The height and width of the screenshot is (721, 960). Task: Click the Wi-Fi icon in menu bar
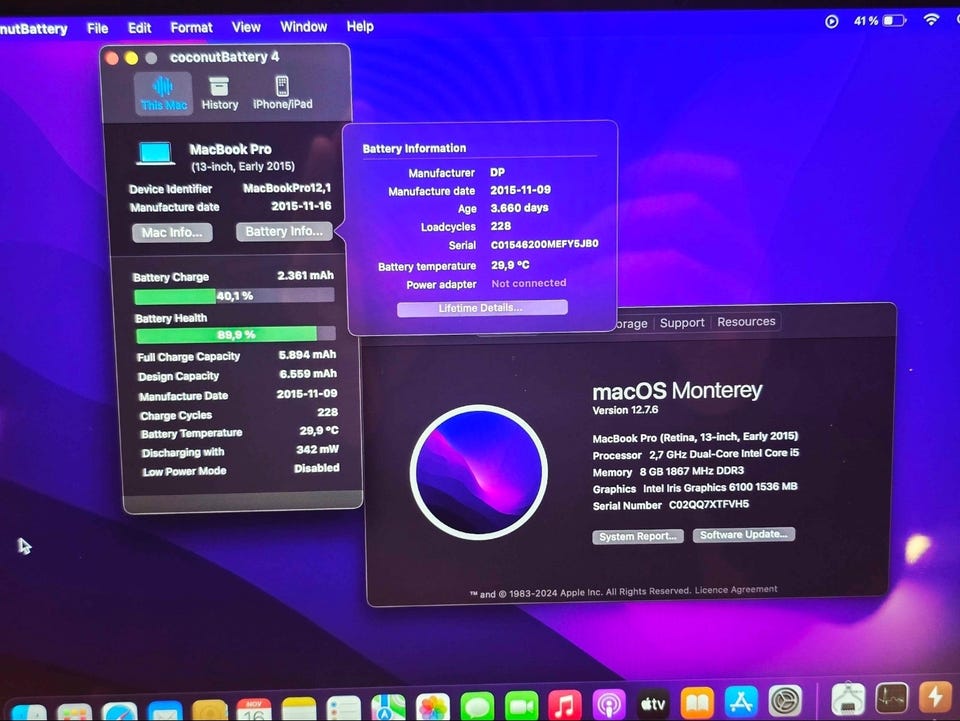[x=931, y=20]
